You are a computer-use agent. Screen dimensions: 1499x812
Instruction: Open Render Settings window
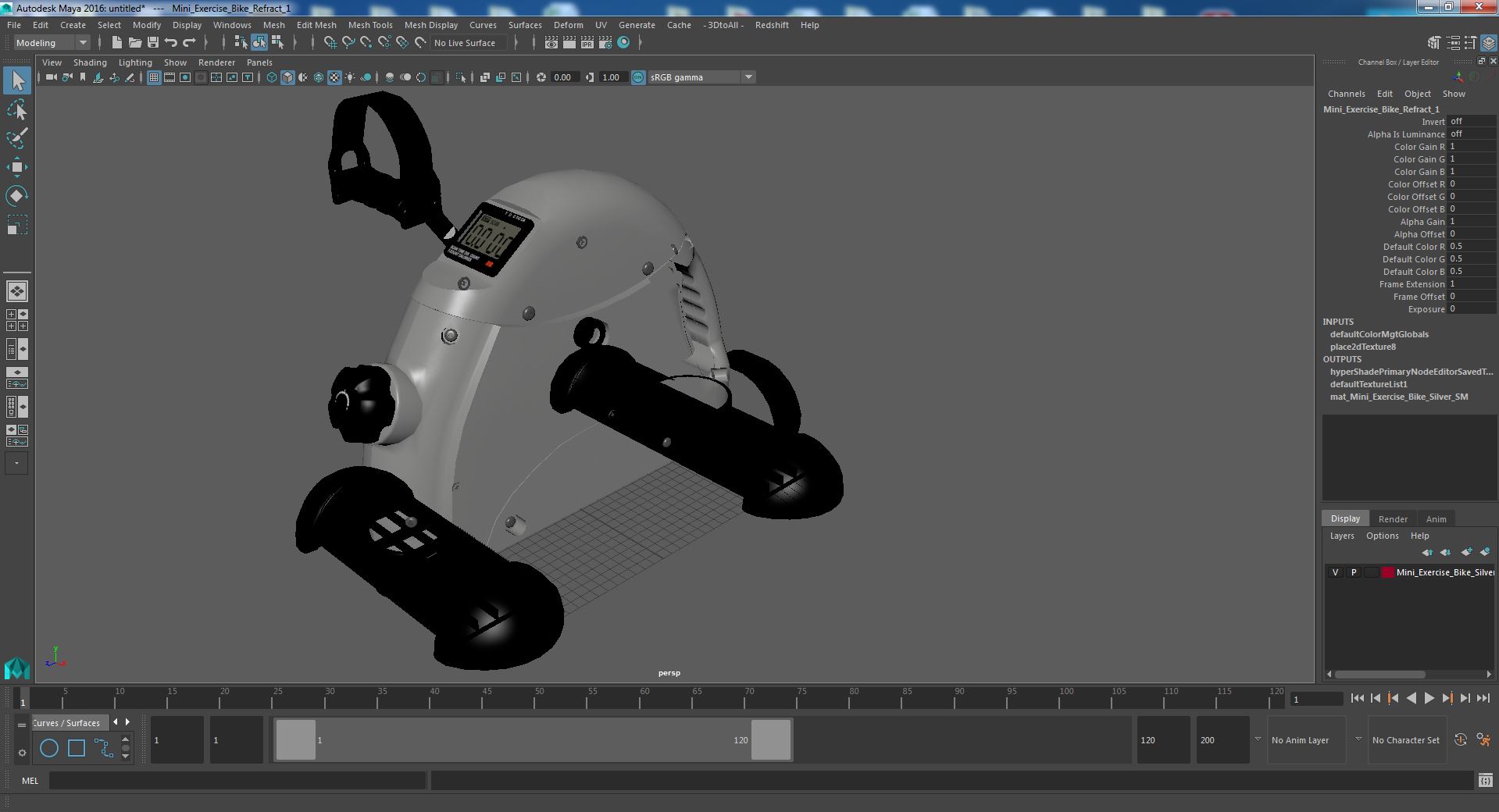tap(605, 43)
